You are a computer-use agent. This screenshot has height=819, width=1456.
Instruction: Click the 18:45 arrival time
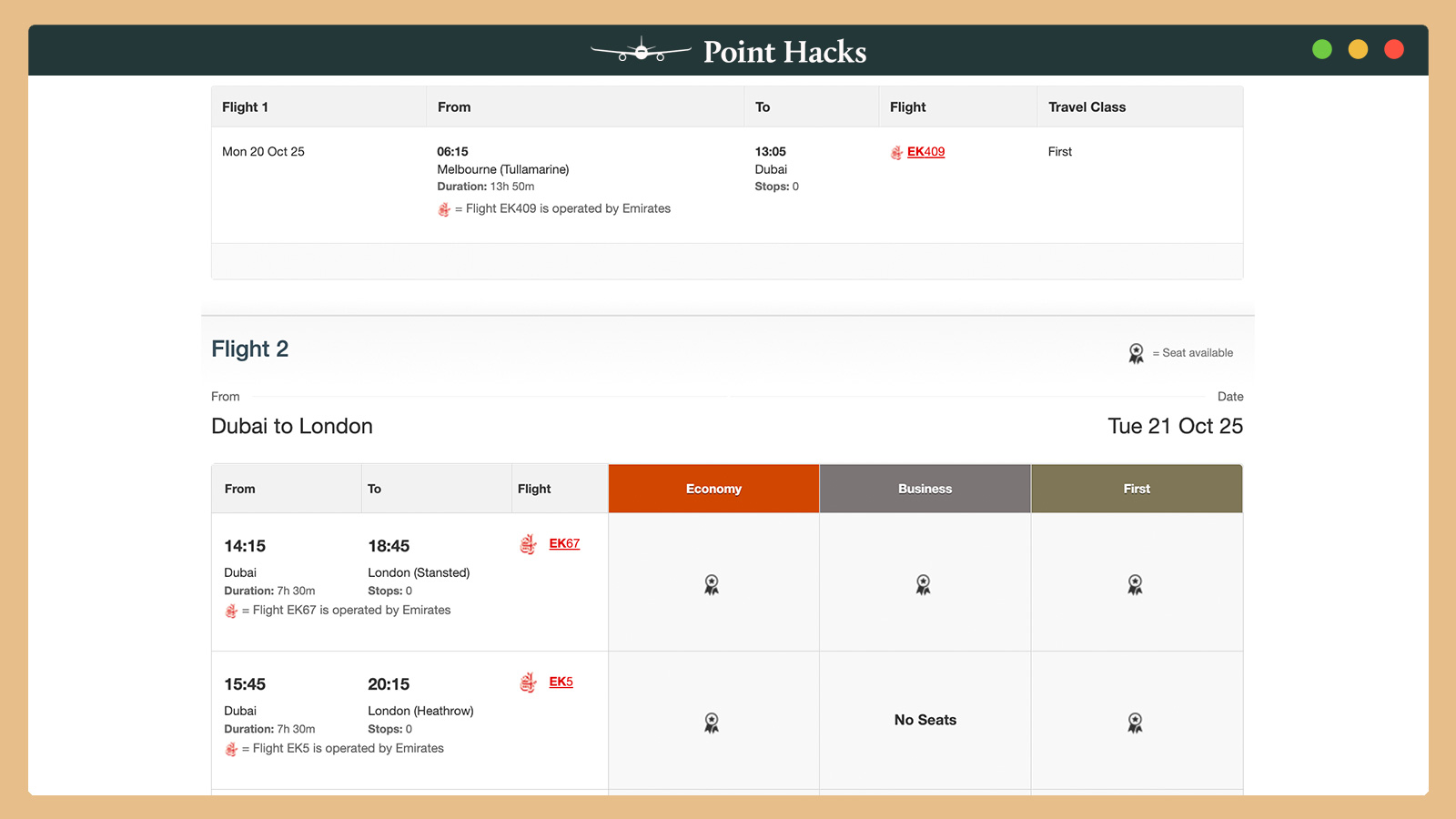point(389,546)
